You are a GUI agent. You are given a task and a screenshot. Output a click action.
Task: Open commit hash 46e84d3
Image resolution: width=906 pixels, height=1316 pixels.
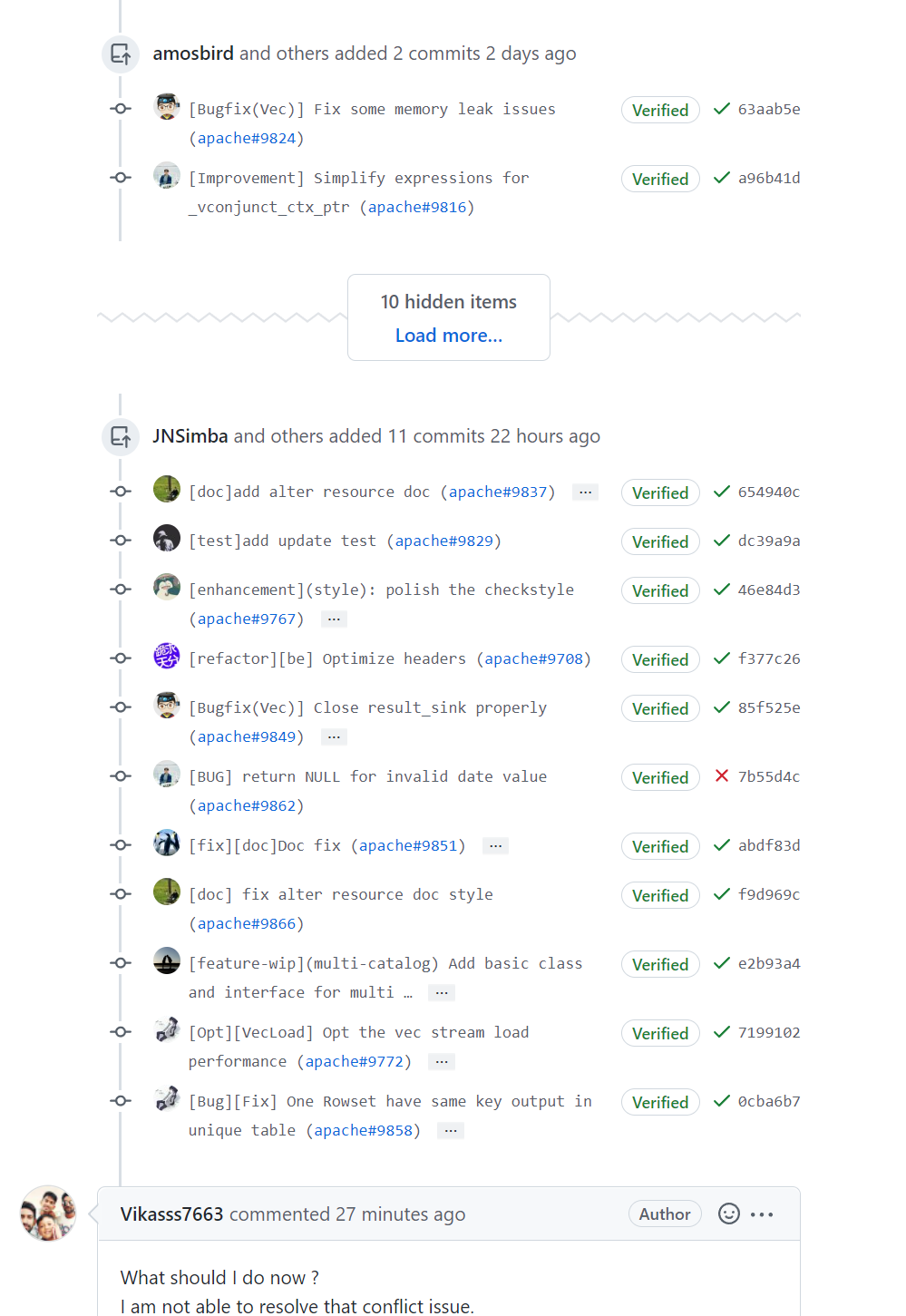pos(769,590)
